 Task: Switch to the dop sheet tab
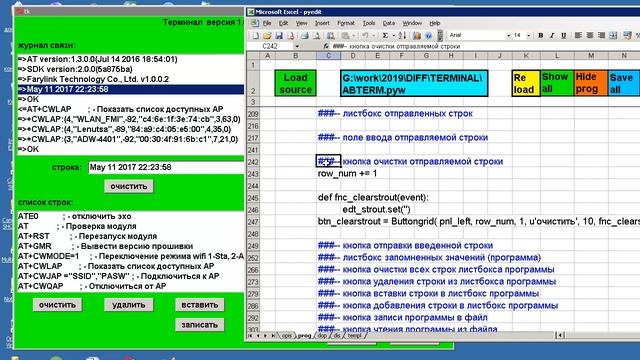tap(322, 336)
